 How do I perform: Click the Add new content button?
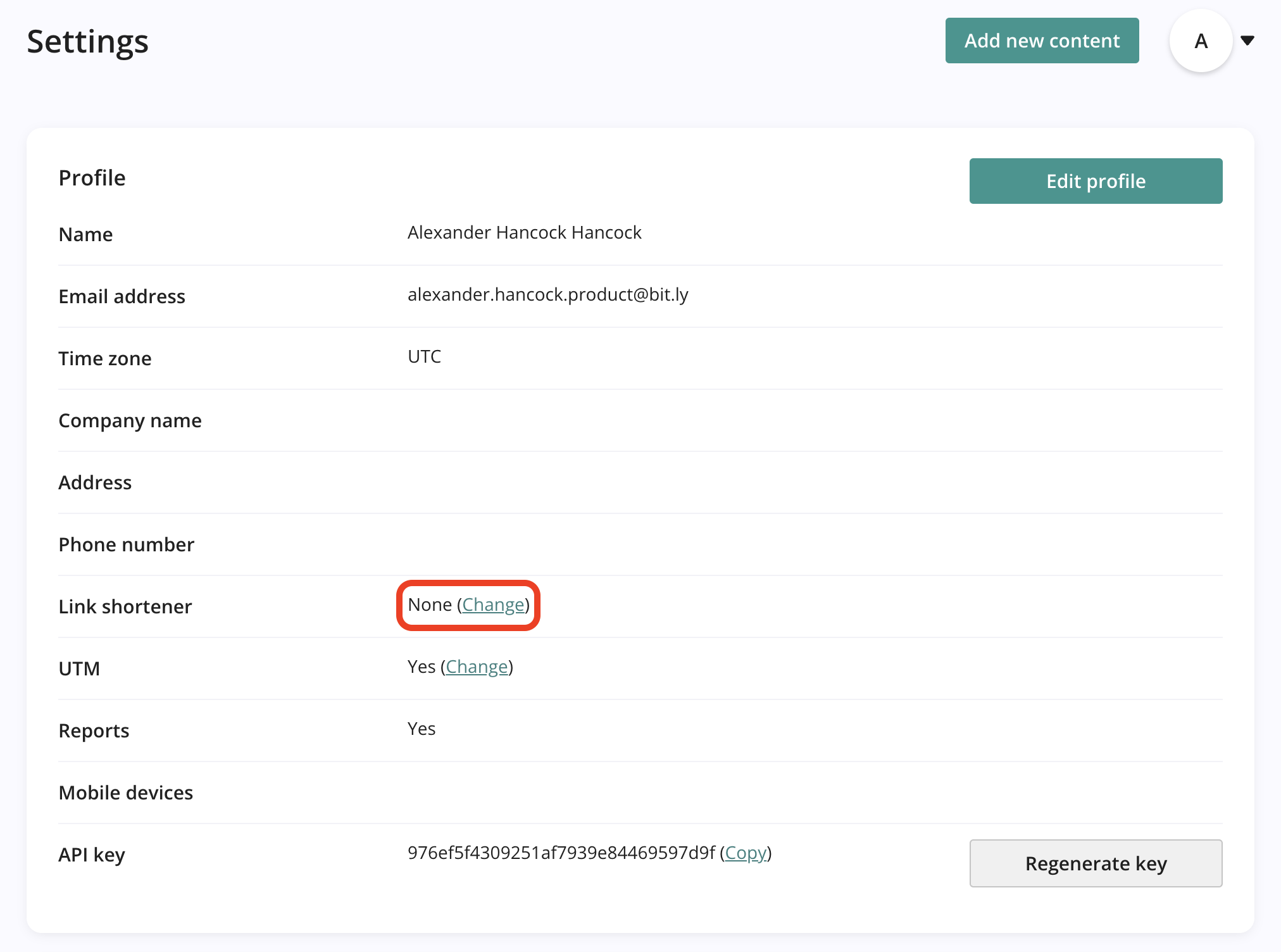click(x=1042, y=41)
